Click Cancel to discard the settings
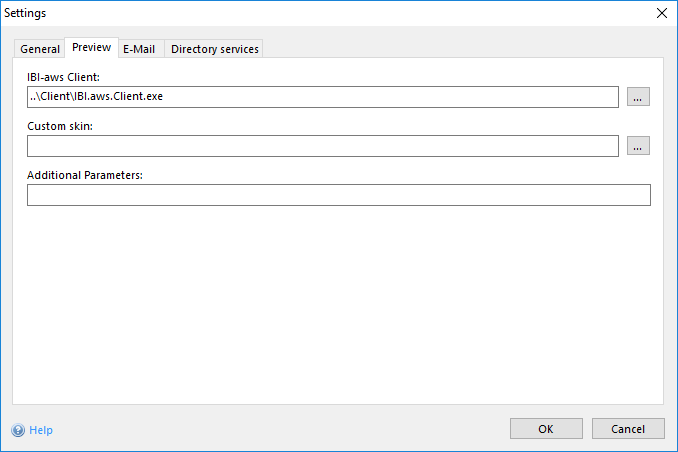Screen dimensions: 678x452 pos(627,429)
